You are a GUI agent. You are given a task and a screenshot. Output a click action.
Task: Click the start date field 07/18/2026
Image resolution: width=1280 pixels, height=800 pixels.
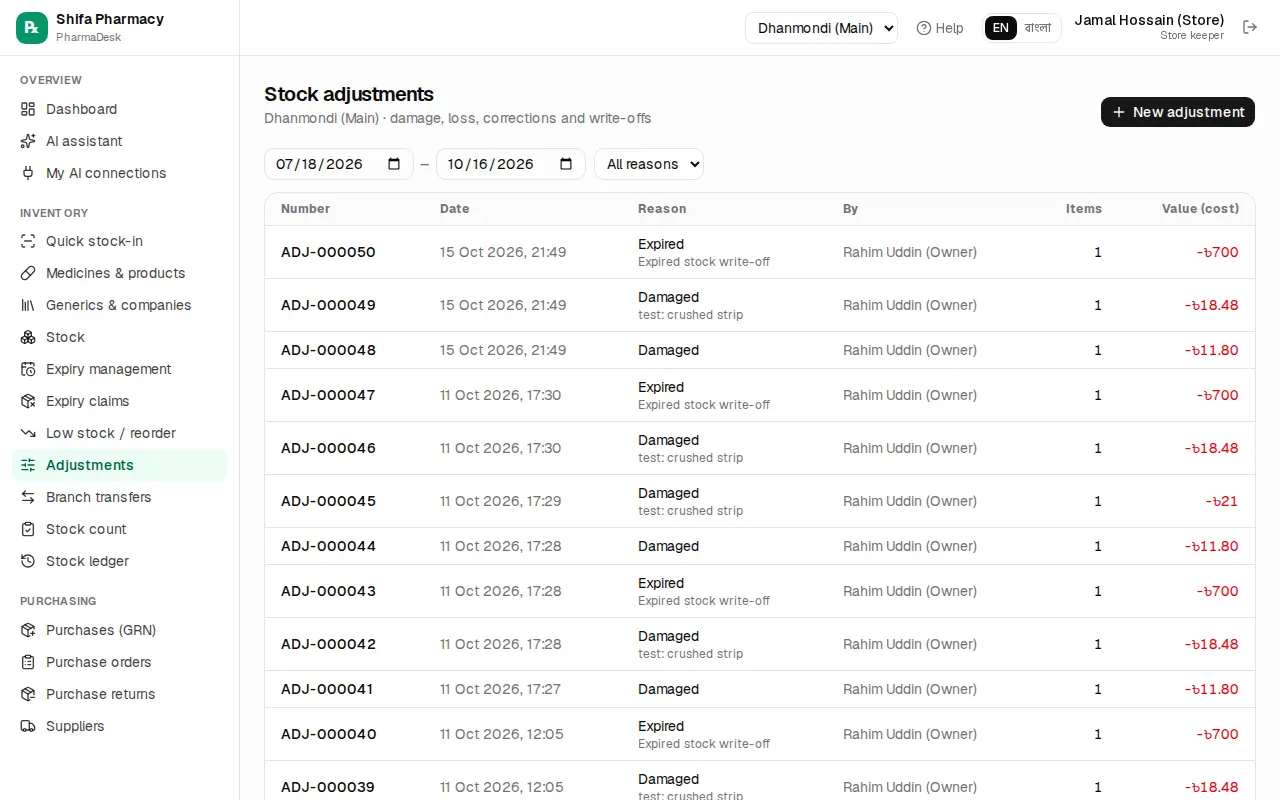(x=339, y=164)
